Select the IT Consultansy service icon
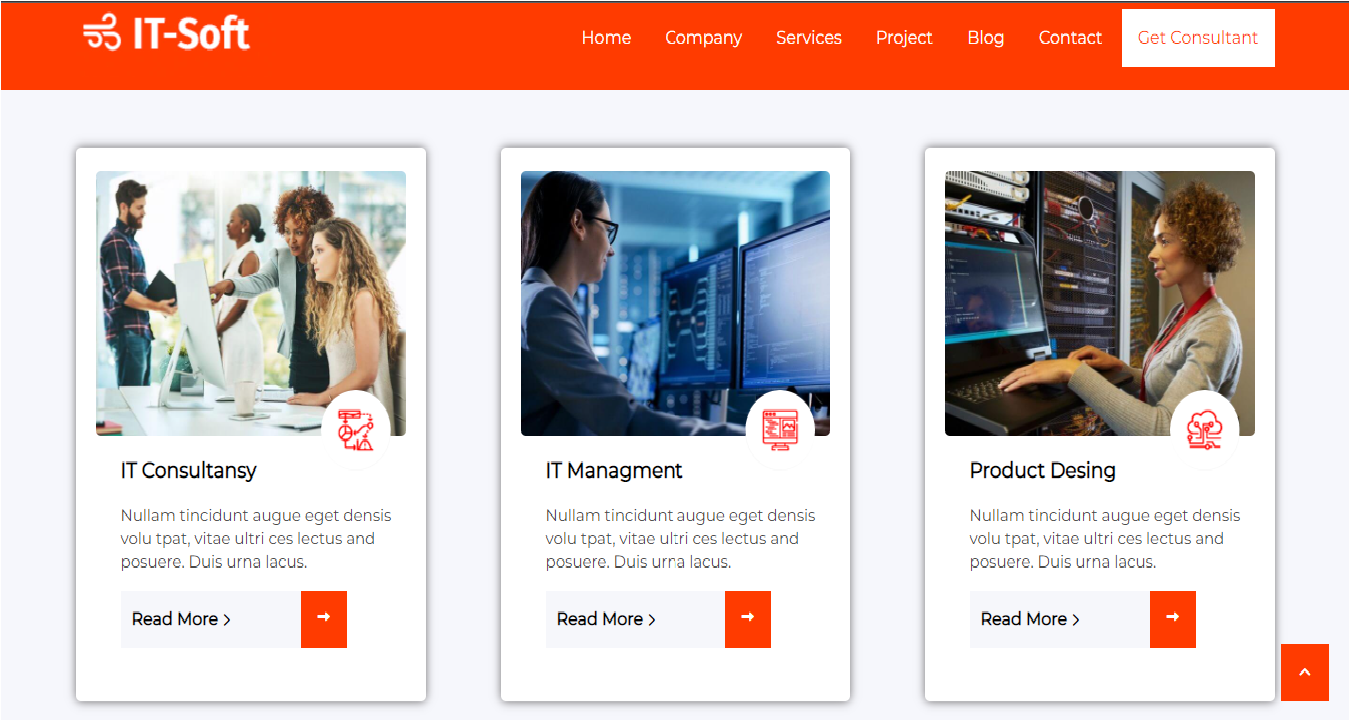The image size is (1349, 720). tap(357, 428)
